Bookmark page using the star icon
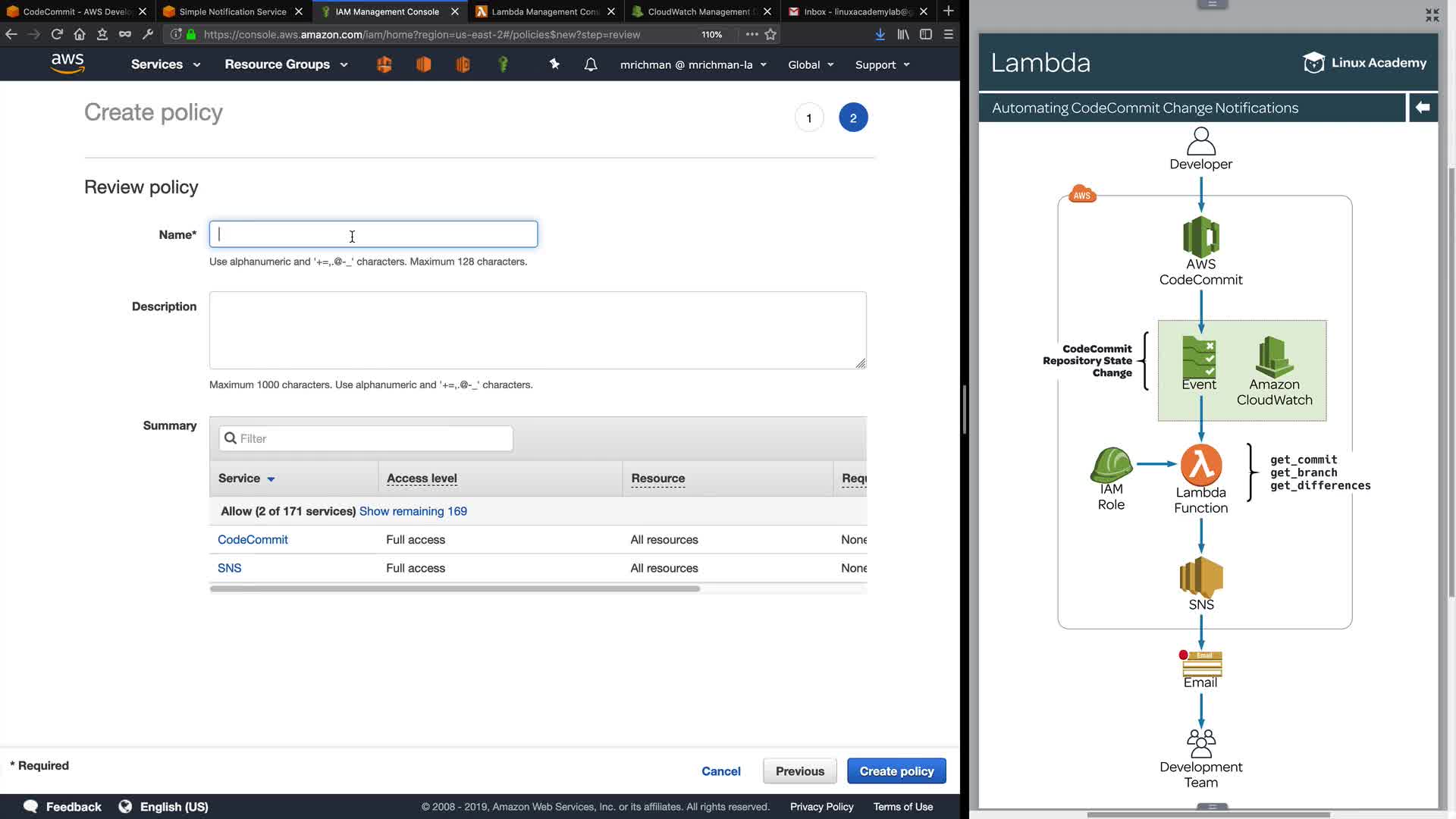The width and height of the screenshot is (1456, 819). (x=770, y=34)
